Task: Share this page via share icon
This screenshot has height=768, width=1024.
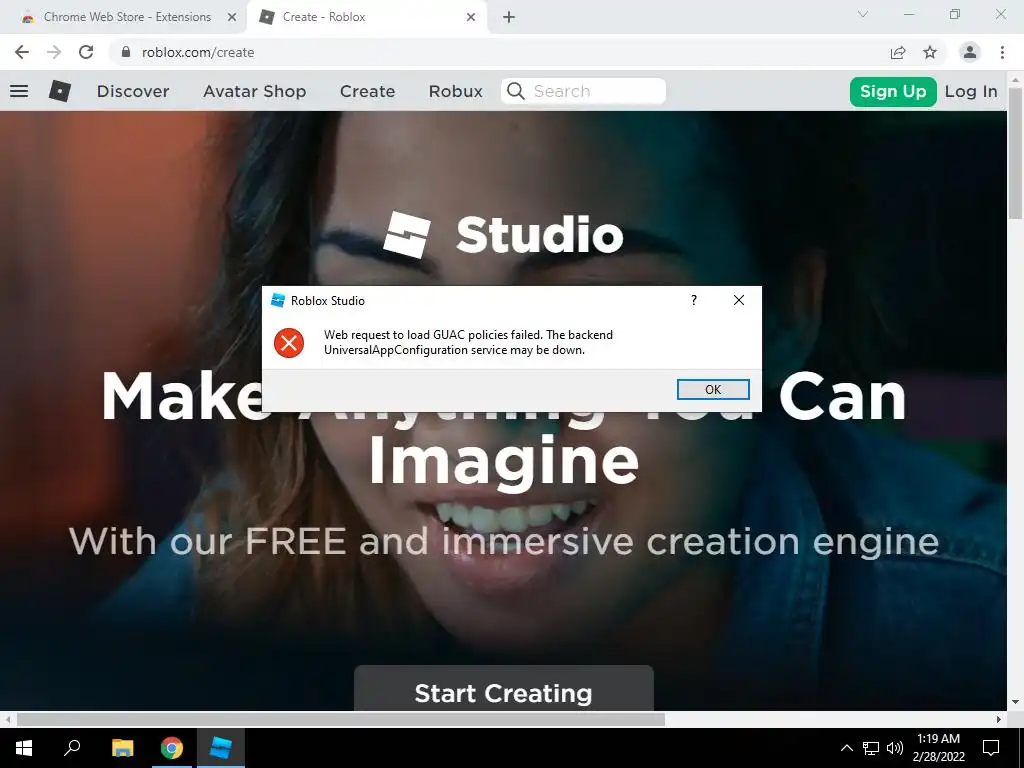Action: tap(898, 52)
